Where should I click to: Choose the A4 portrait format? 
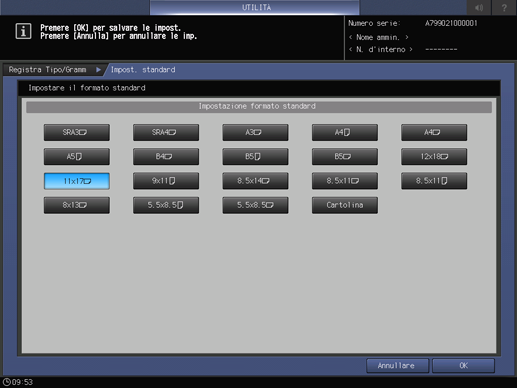[x=345, y=132]
